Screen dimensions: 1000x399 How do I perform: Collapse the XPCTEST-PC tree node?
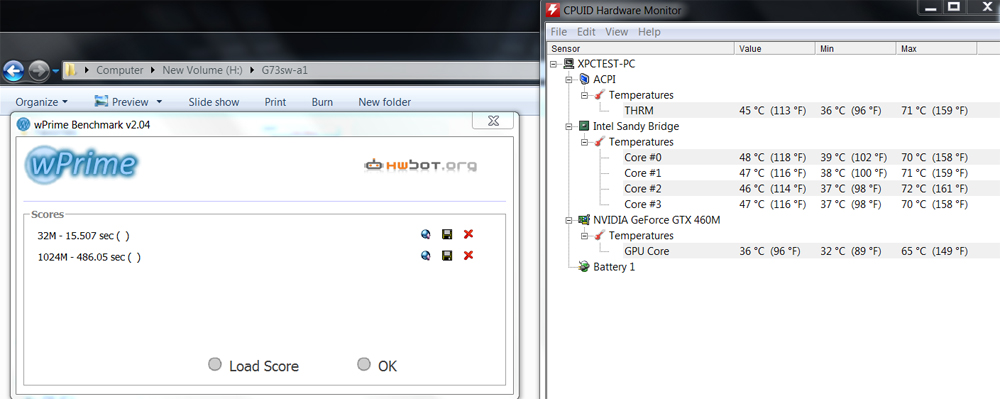[553, 64]
